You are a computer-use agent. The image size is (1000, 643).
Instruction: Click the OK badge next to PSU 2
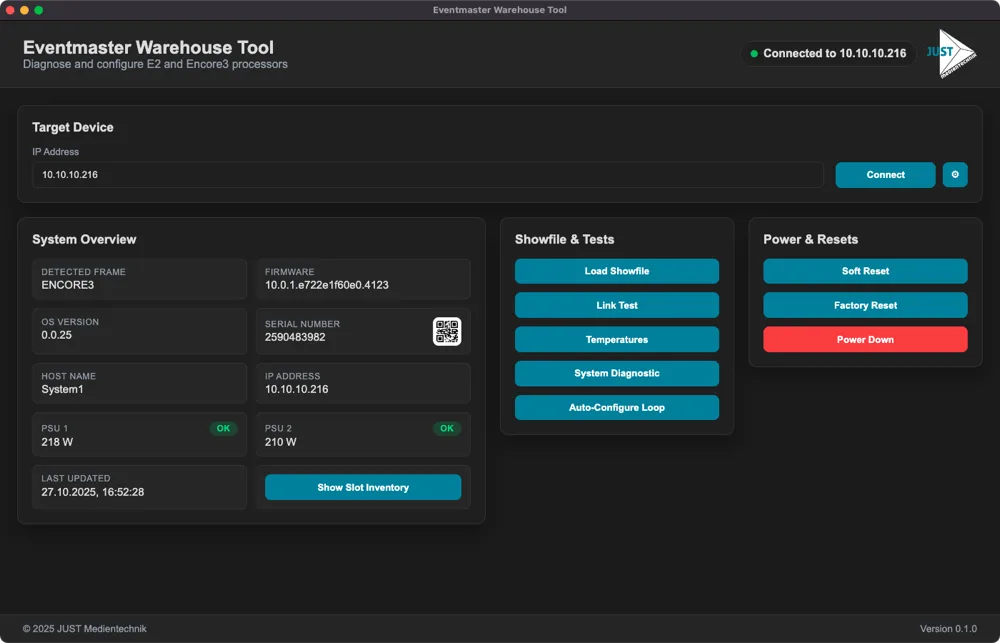[446, 427]
